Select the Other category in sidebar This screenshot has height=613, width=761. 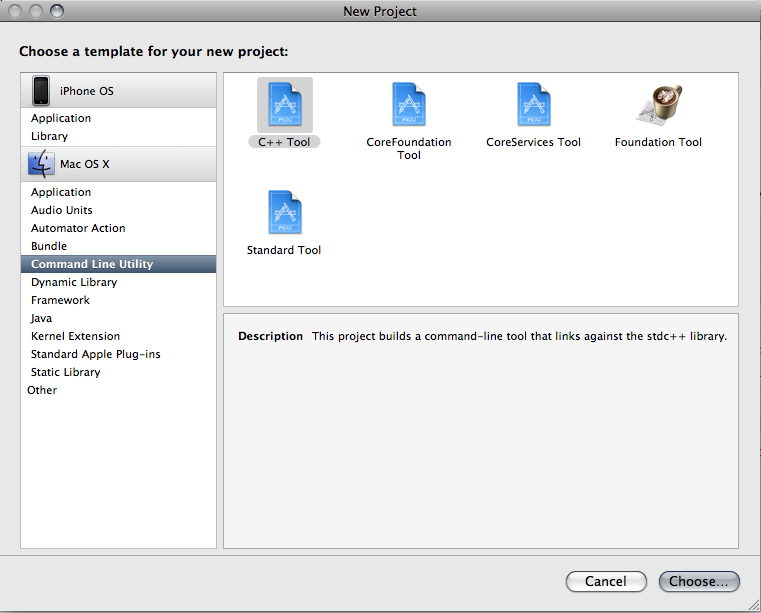click(42, 390)
